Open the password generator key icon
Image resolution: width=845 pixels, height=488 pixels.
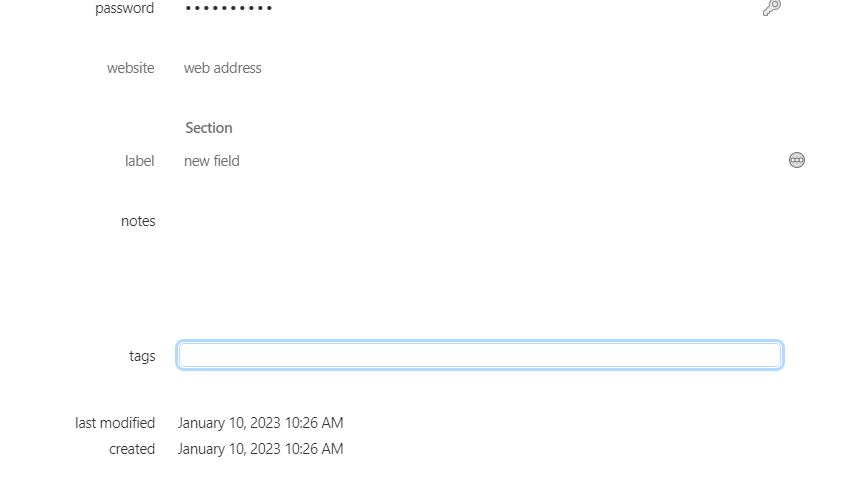[771, 8]
